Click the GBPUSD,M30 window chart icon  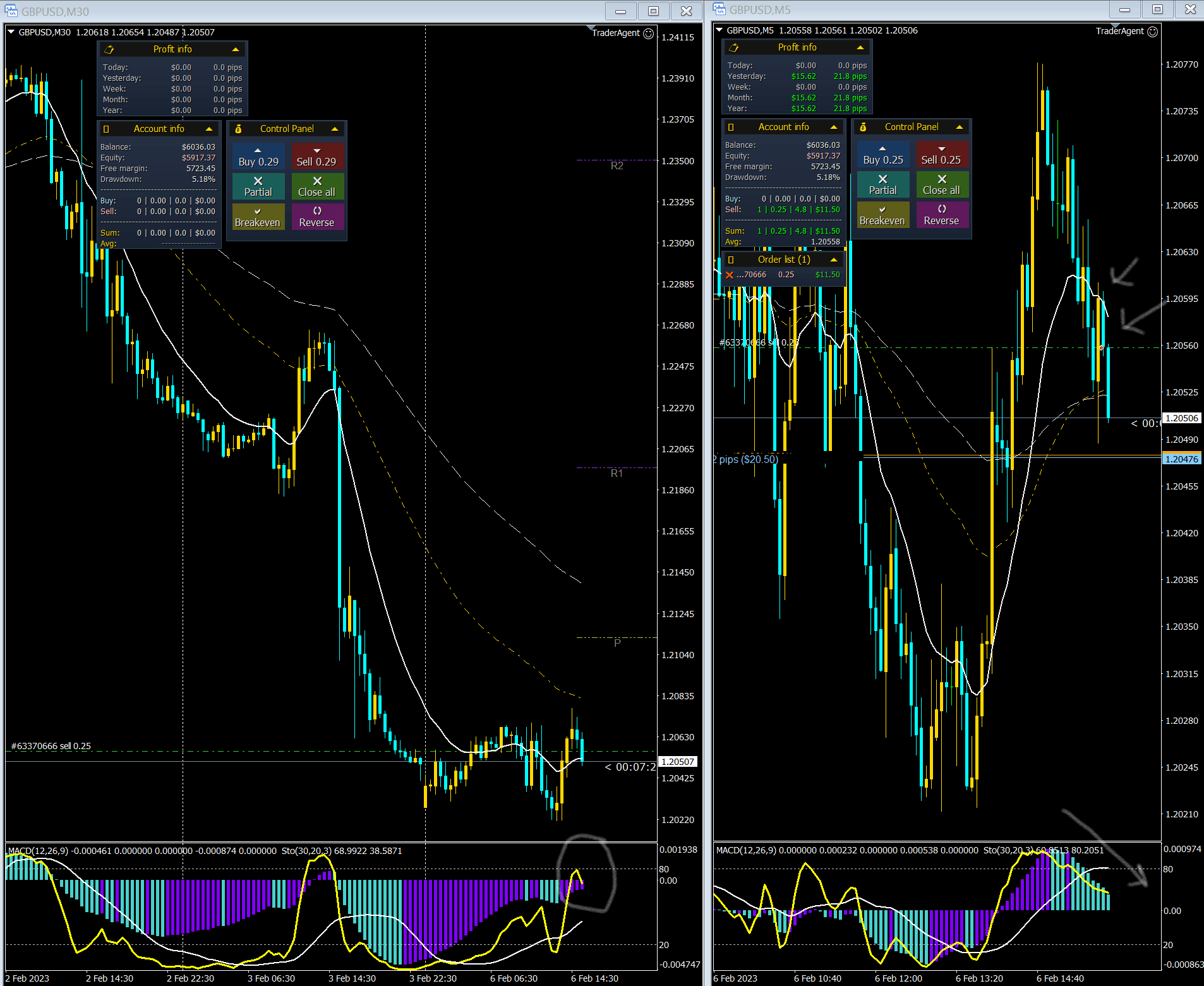tap(11, 11)
